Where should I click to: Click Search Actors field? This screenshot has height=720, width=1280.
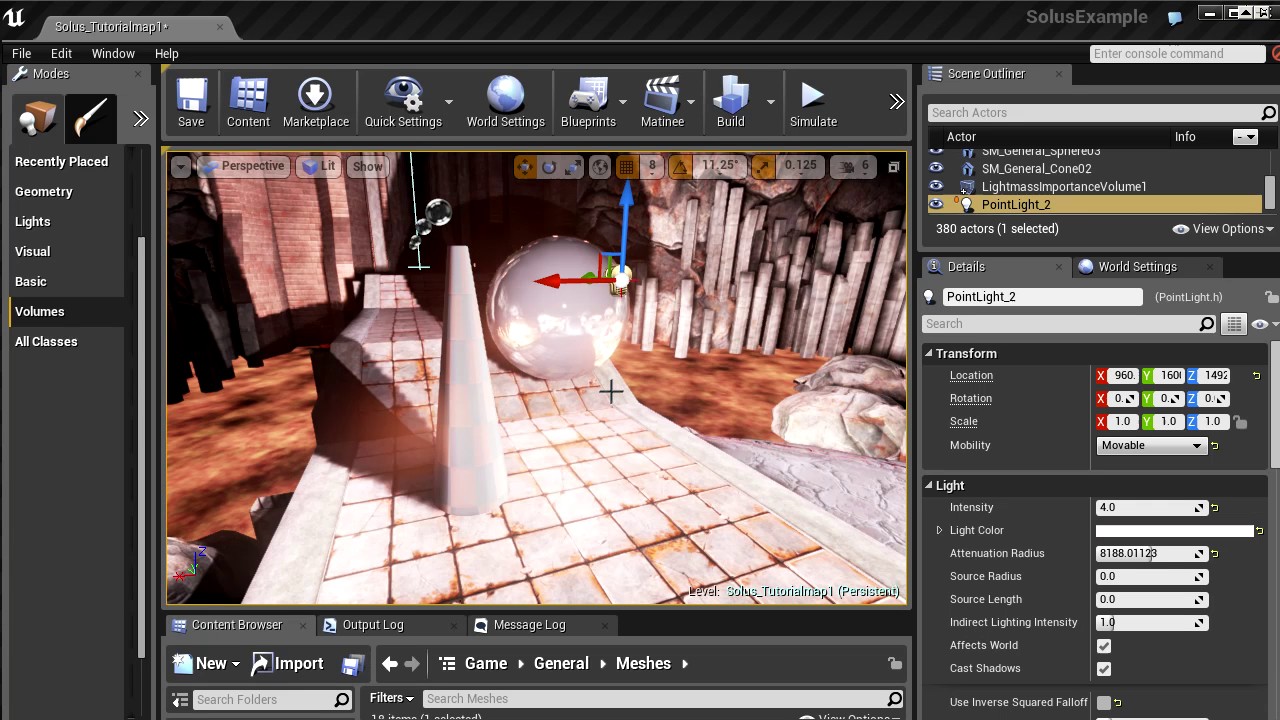pos(1093,113)
